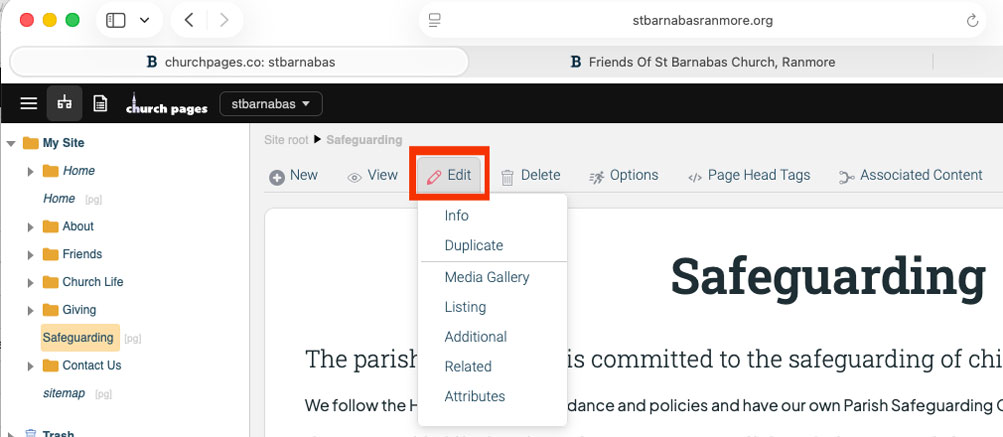Open the Options toolbar button
The image size is (1003, 437).
click(624, 176)
